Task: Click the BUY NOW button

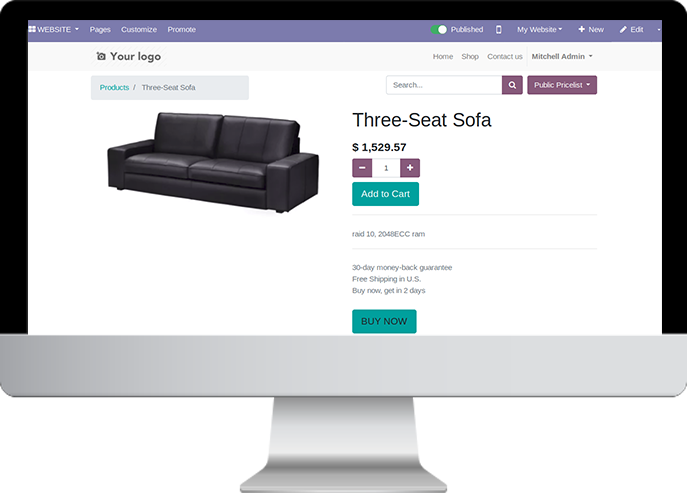Action: [384, 321]
